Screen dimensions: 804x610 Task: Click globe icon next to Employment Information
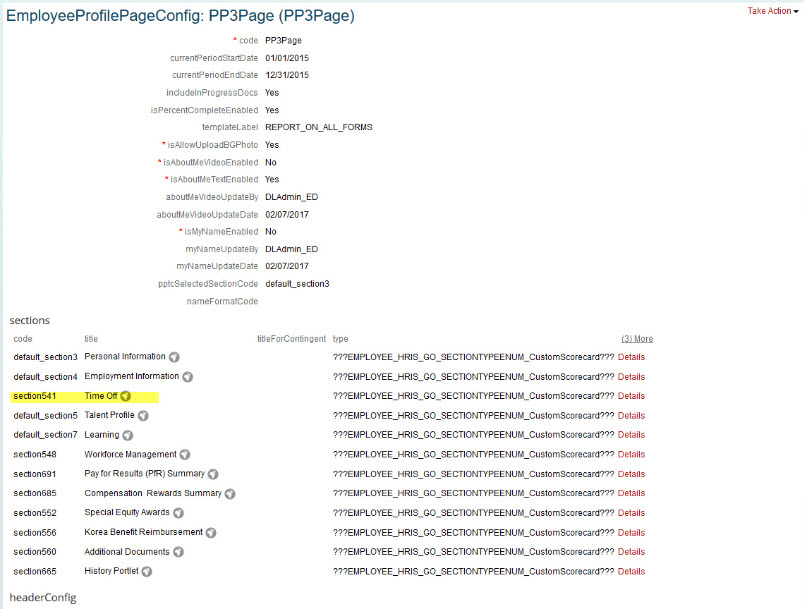click(x=188, y=377)
